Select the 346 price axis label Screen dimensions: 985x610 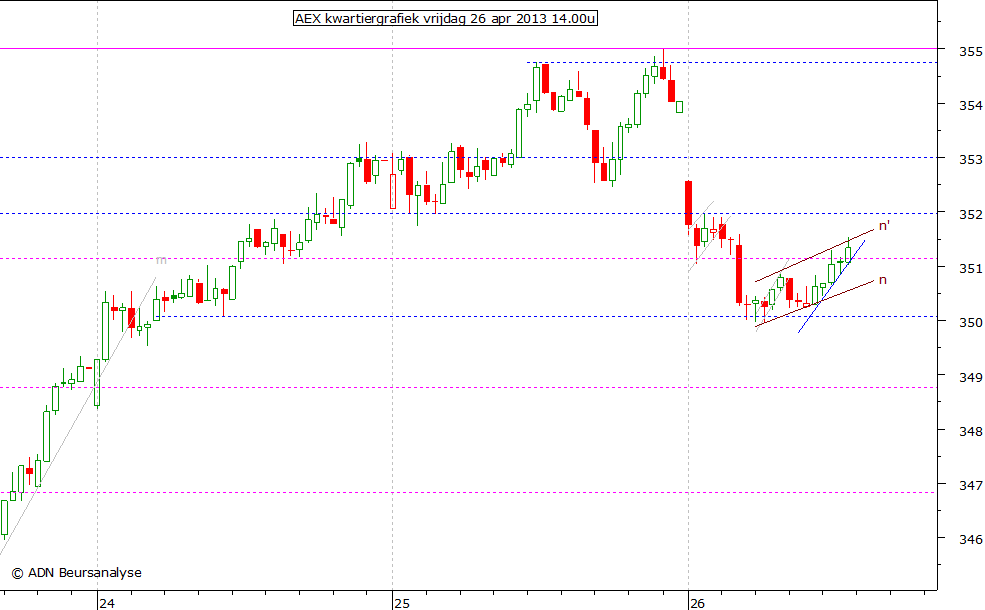tap(971, 539)
